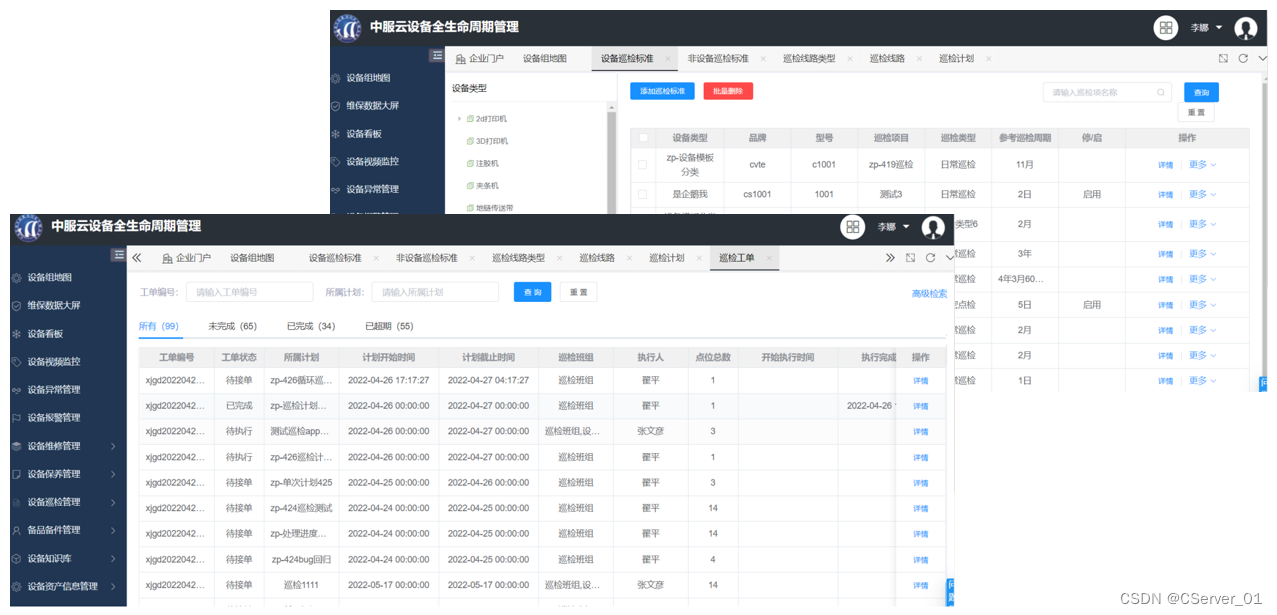Expand the 2d打印机 tree node arrow
The height and width of the screenshot is (615, 1277).
pyautogui.click(x=459, y=119)
